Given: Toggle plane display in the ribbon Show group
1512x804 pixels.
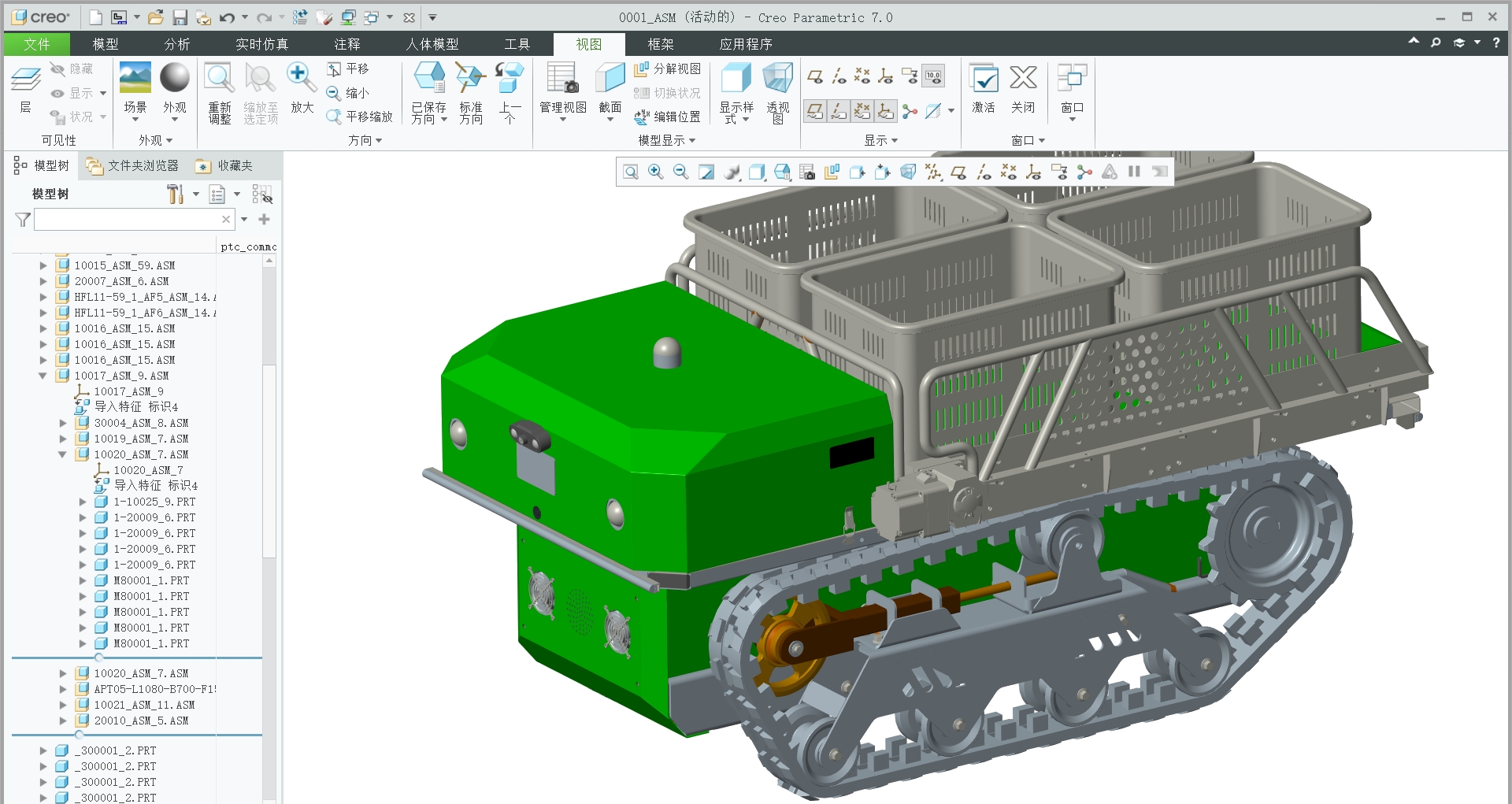Looking at the screenshot, I should click(816, 76).
